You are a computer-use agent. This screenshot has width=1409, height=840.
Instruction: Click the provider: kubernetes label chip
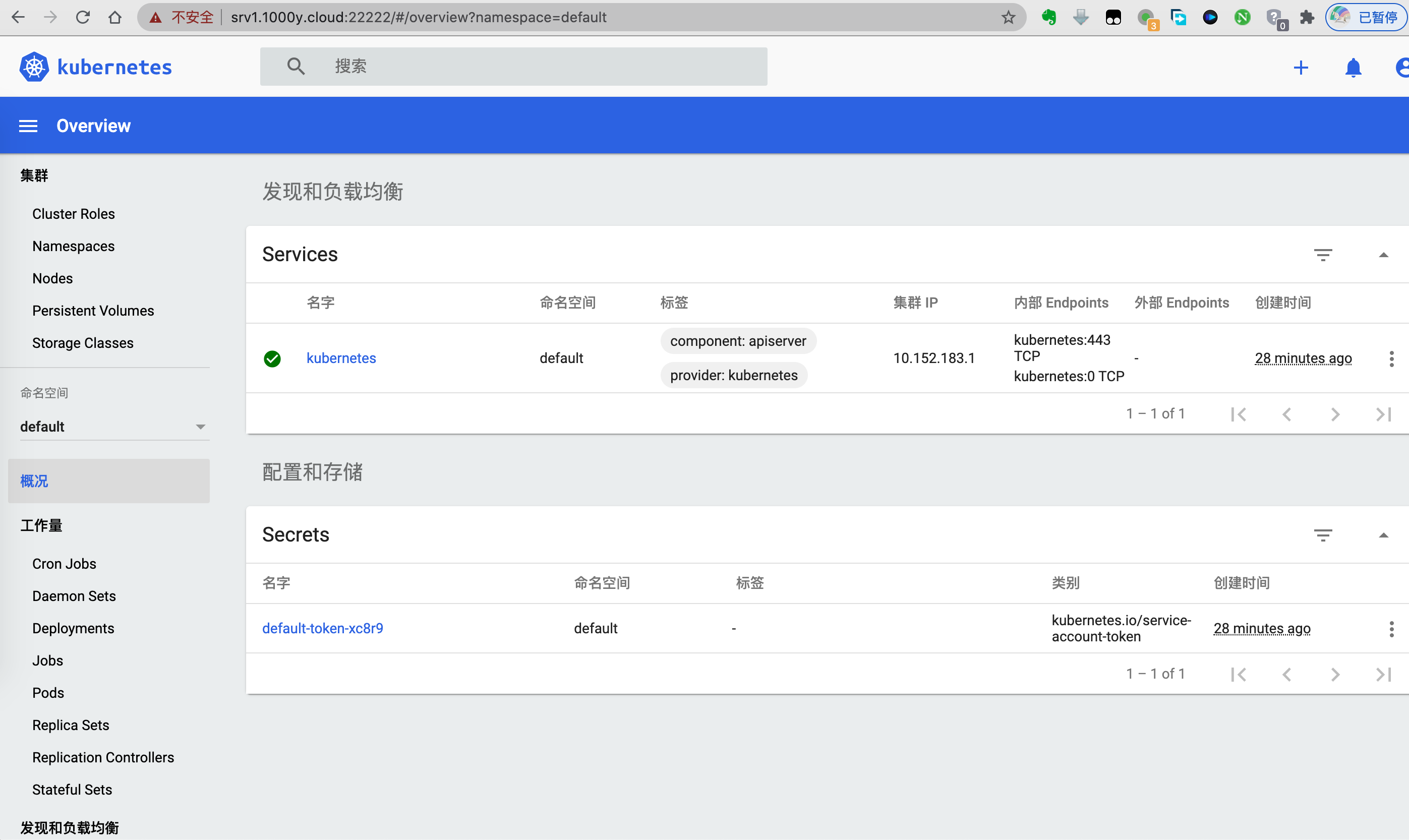(x=734, y=375)
